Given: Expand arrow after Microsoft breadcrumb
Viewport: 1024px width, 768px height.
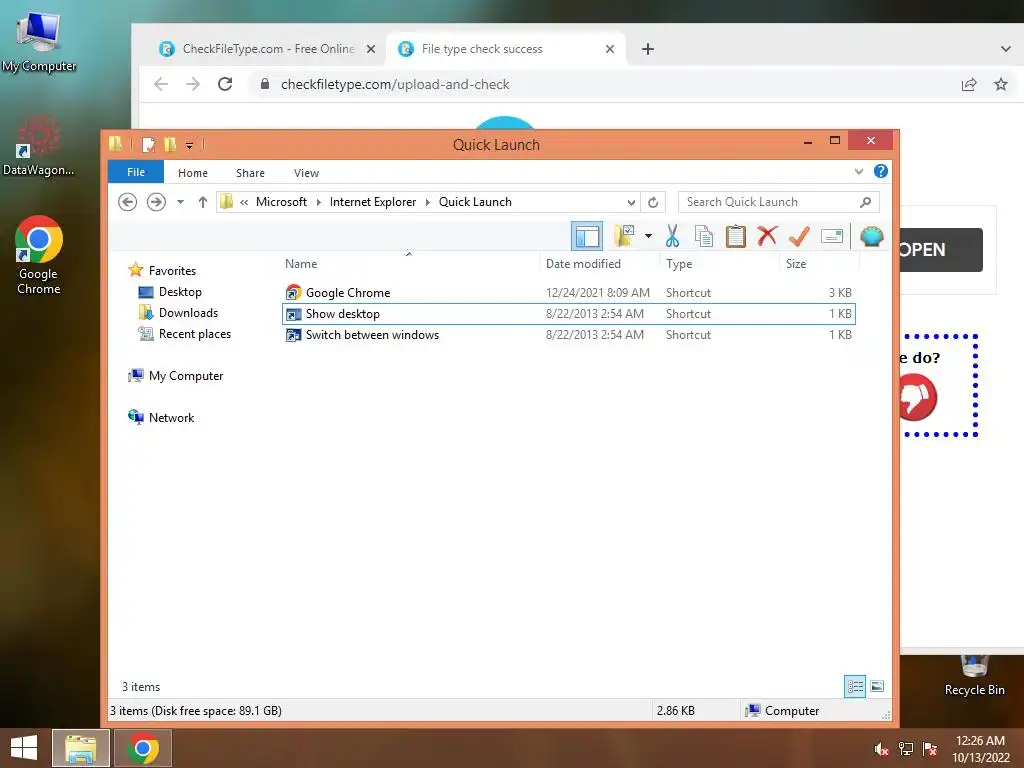Looking at the screenshot, I should click(x=319, y=202).
